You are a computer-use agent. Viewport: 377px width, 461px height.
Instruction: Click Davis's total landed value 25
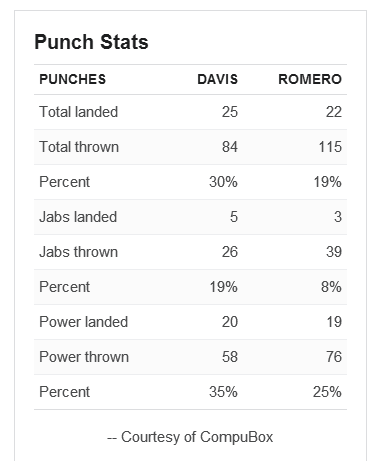click(x=230, y=112)
